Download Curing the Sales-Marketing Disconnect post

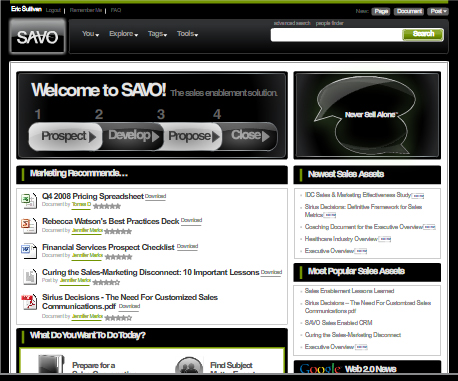271,272
